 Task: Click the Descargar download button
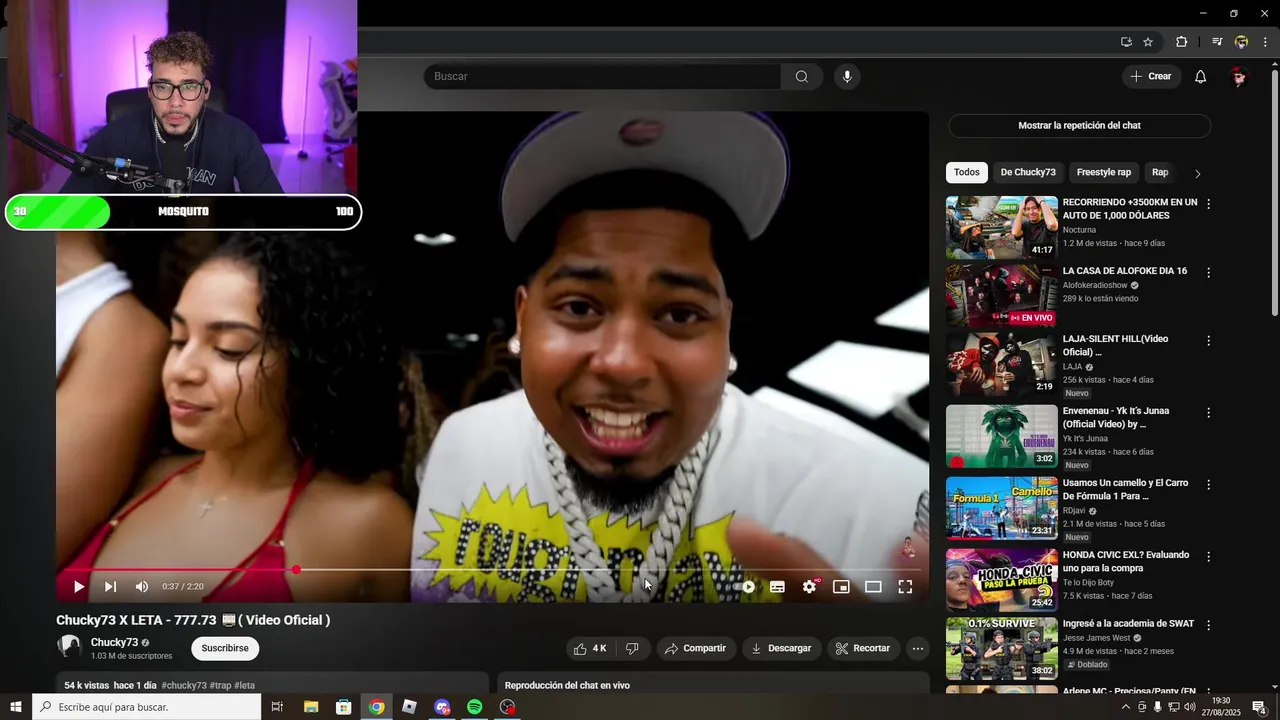pos(781,649)
